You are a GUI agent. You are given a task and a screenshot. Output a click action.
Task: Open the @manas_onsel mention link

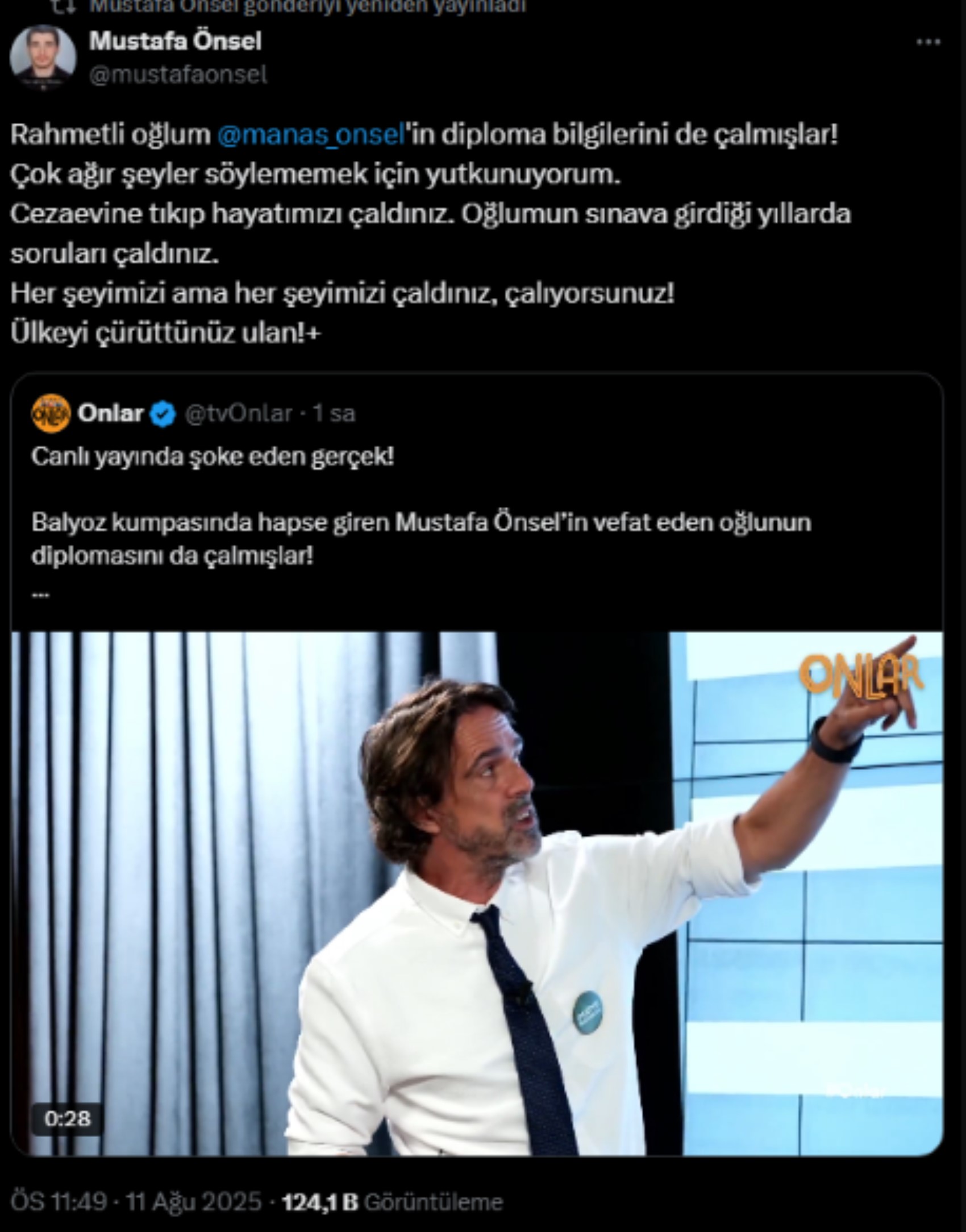pos(311,135)
